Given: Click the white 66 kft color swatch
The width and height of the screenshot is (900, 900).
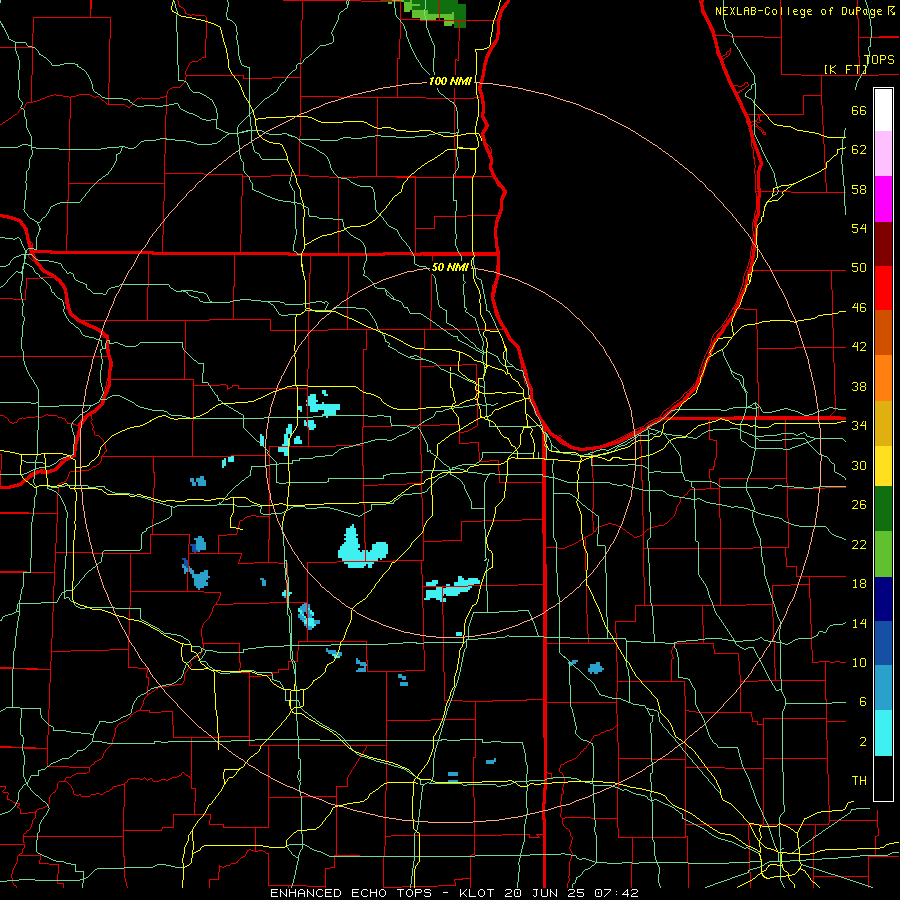Looking at the screenshot, I should (883, 110).
